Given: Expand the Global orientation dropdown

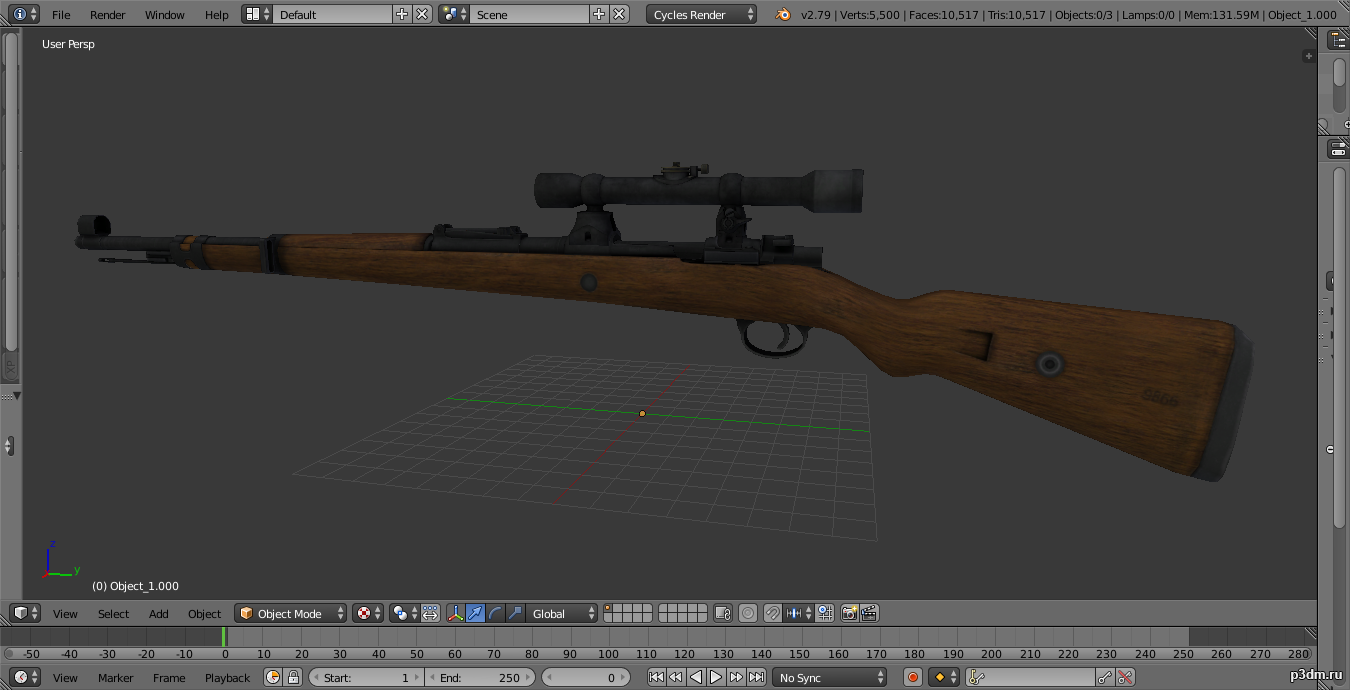Looking at the screenshot, I should (563, 613).
